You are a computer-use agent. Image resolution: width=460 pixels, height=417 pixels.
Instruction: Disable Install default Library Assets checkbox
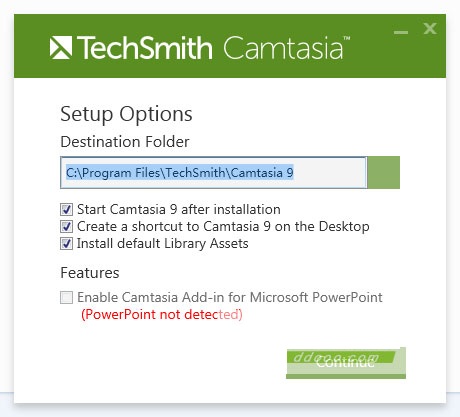66,244
